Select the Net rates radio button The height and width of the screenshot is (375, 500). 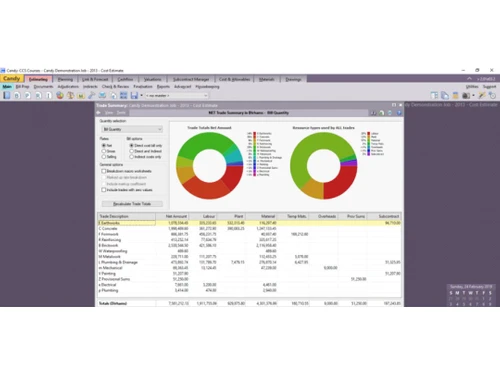point(104,145)
